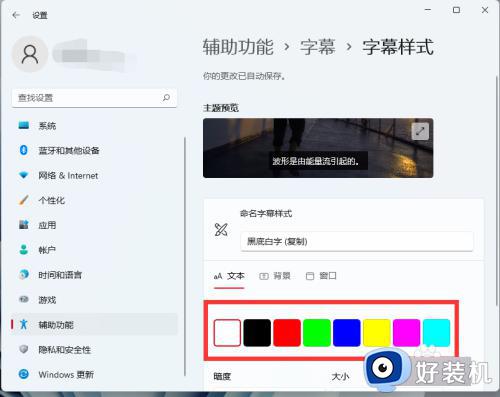Click the back arrow in Settings
Screen dimensions: 500x397
pos(16,15)
